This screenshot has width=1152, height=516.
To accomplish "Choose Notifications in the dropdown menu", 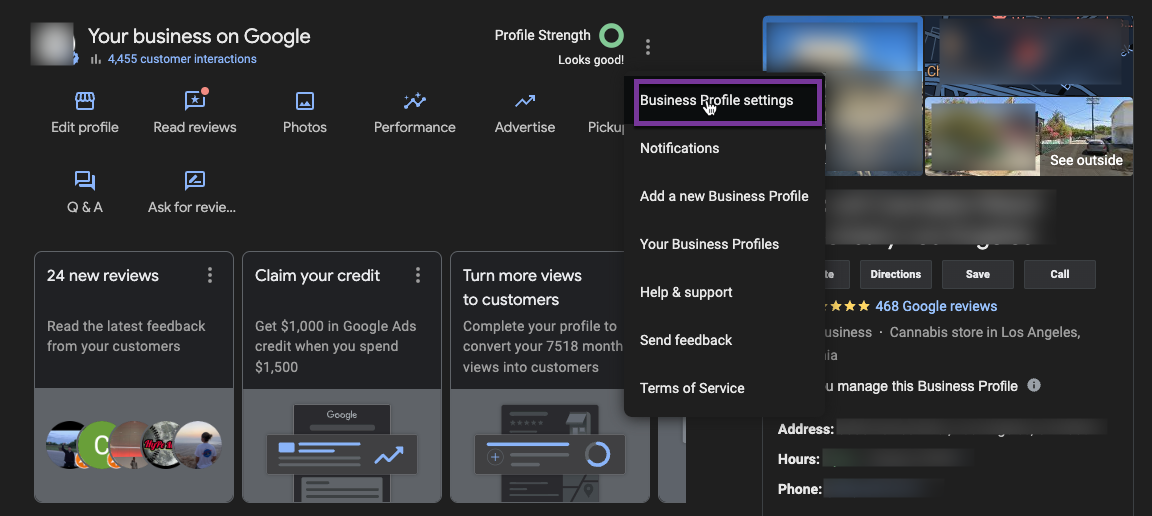I will coord(680,148).
